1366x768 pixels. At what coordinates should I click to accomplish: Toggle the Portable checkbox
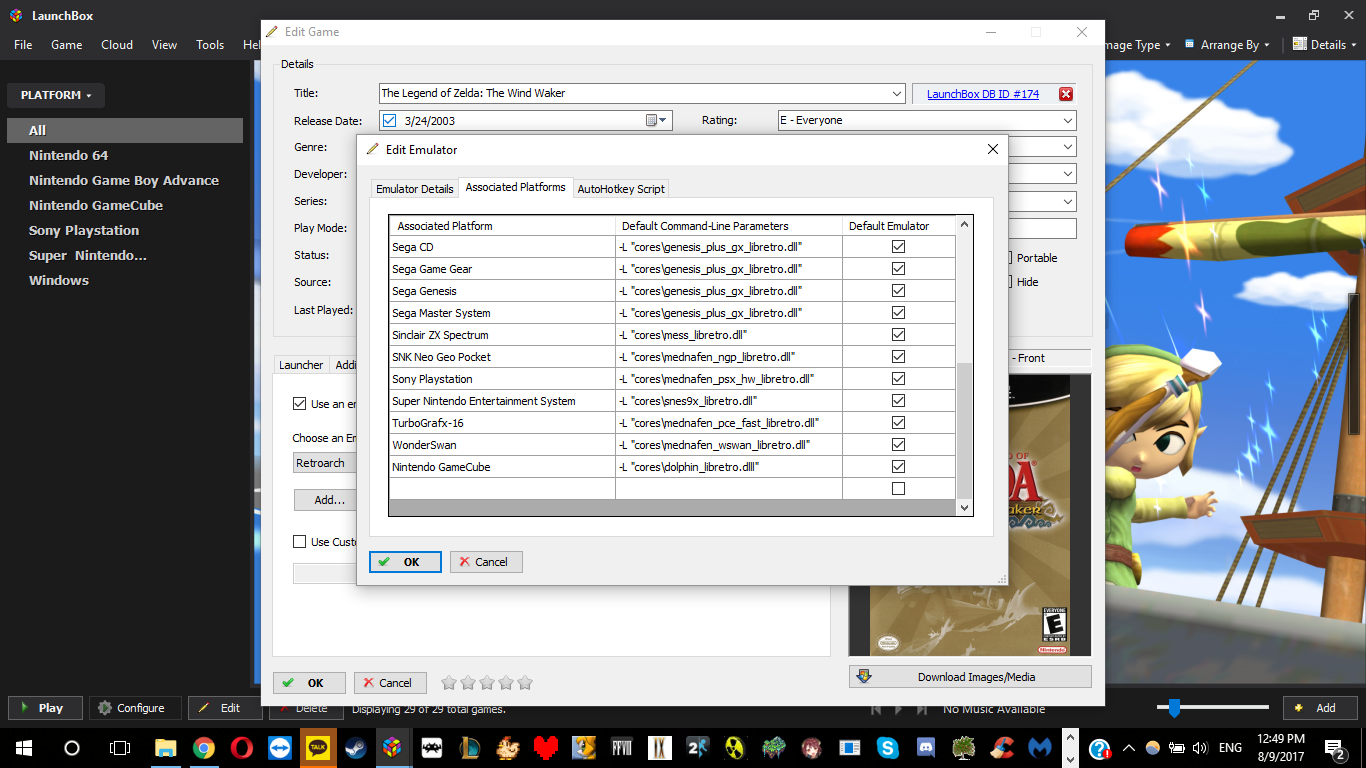pyautogui.click(x=1012, y=258)
